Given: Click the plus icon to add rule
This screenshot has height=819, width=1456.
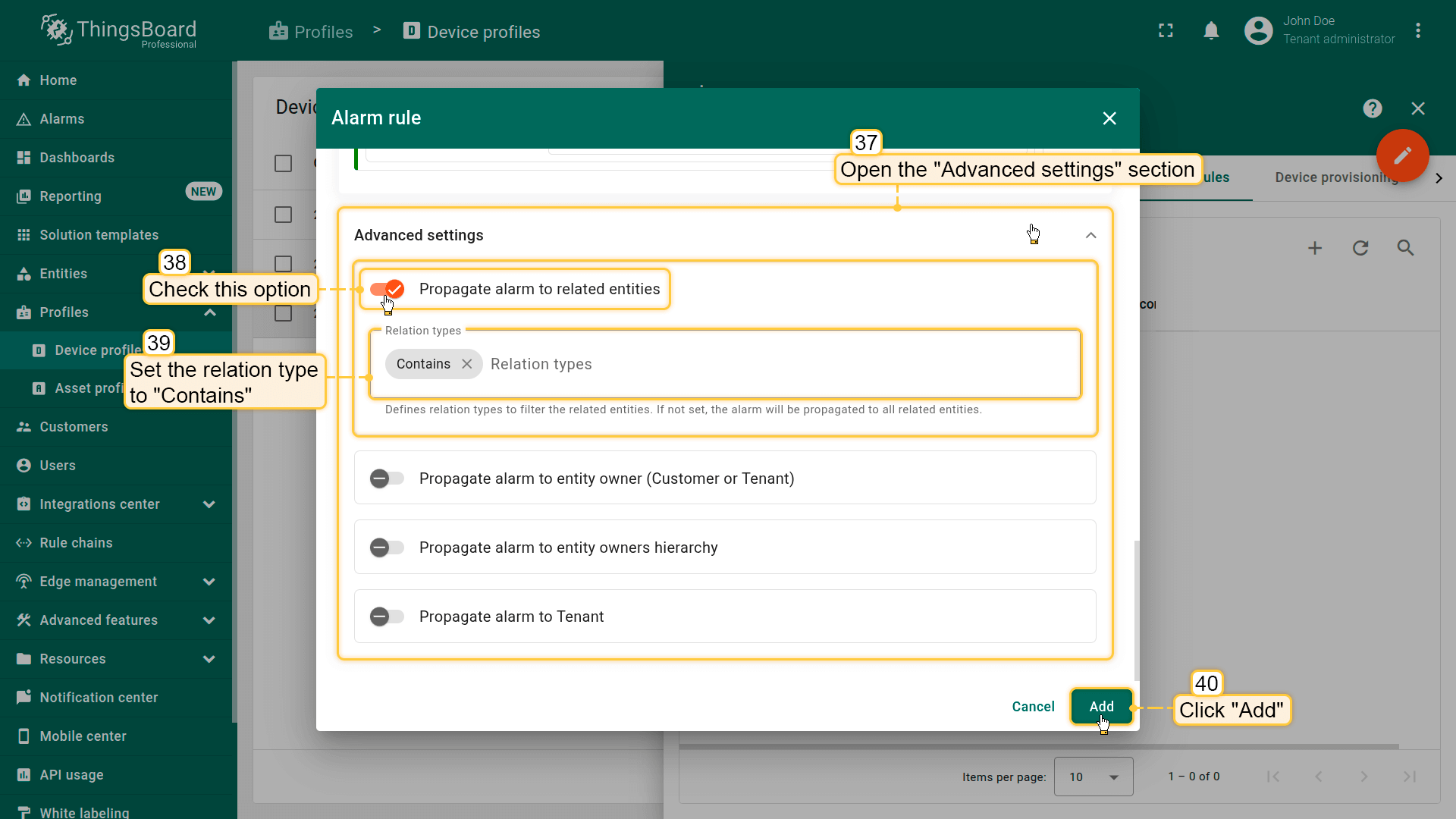Looking at the screenshot, I should point(1315,248).
